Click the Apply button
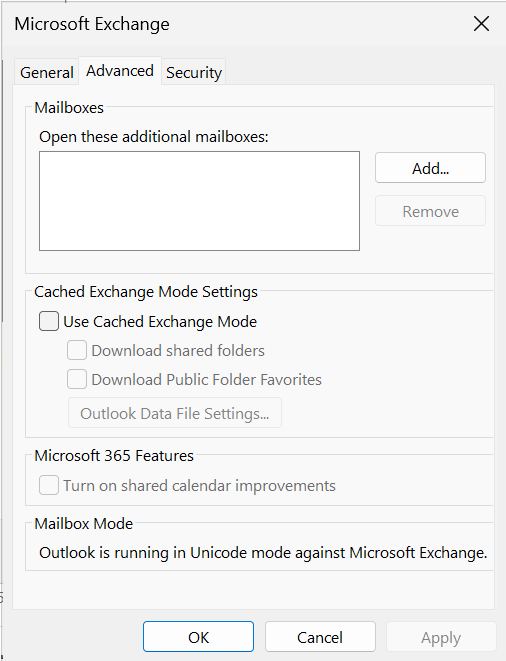This screenshot has width=506, height=661. [x=441, y=637]
